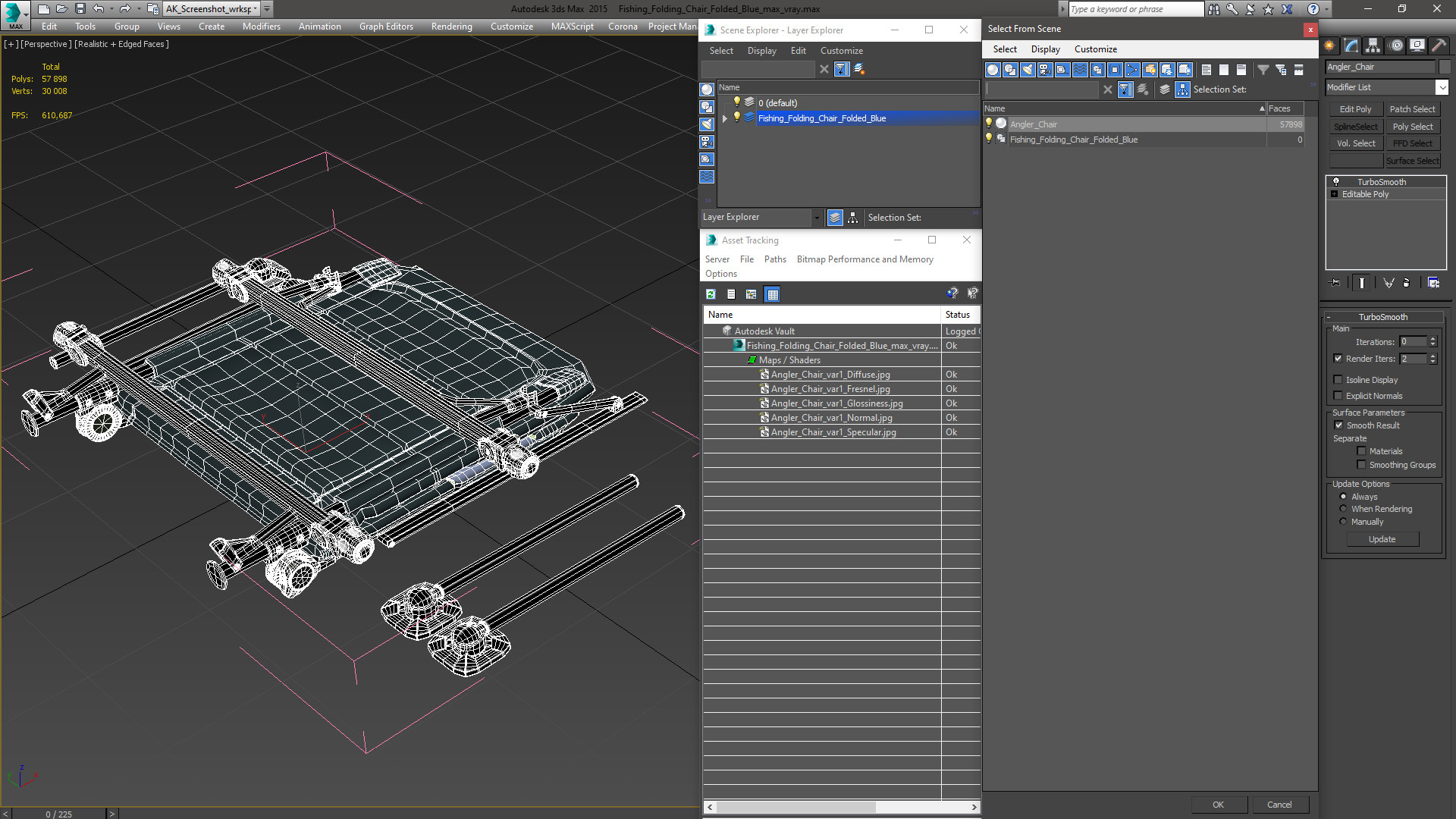Click Make Unique modifier icon

[1389, 283]
